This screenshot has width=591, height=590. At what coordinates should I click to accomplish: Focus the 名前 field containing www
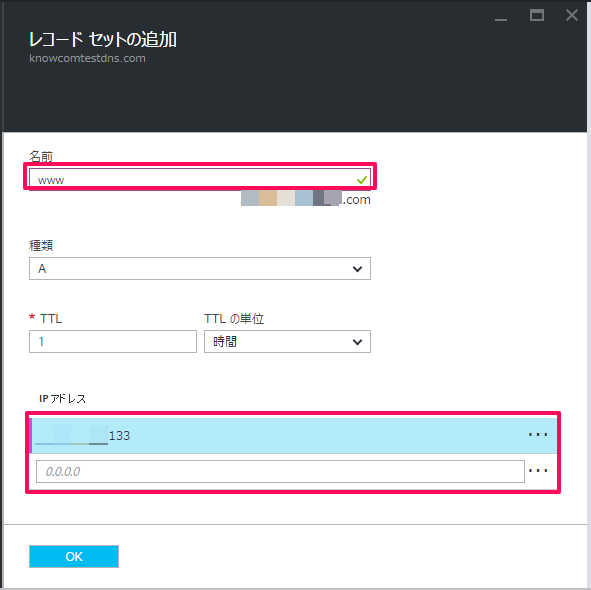click(x=200, y=179)
